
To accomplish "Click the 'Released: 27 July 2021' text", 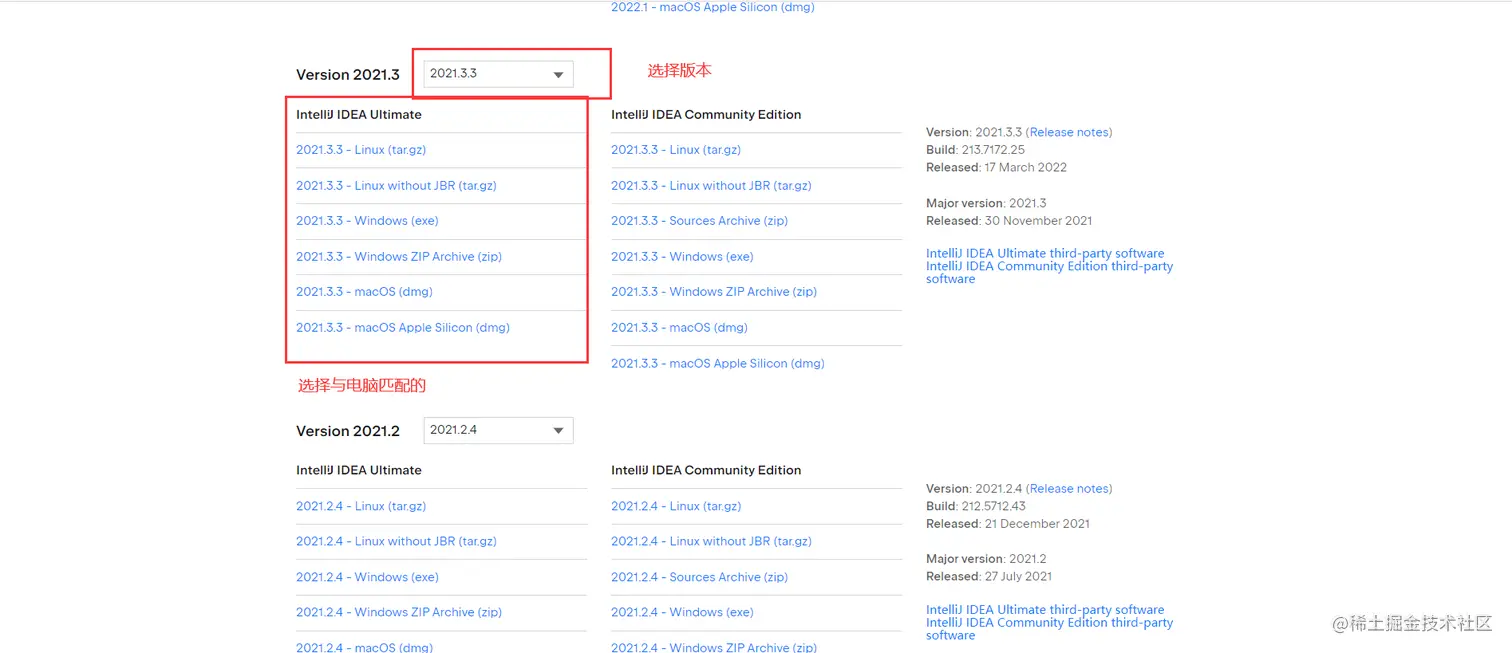I will [989, 577].
